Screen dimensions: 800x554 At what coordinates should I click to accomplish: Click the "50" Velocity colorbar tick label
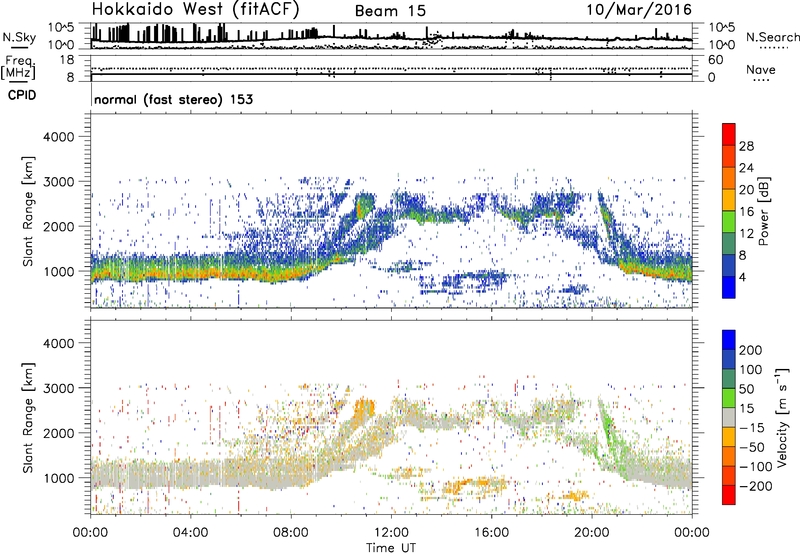pos(746,389)
